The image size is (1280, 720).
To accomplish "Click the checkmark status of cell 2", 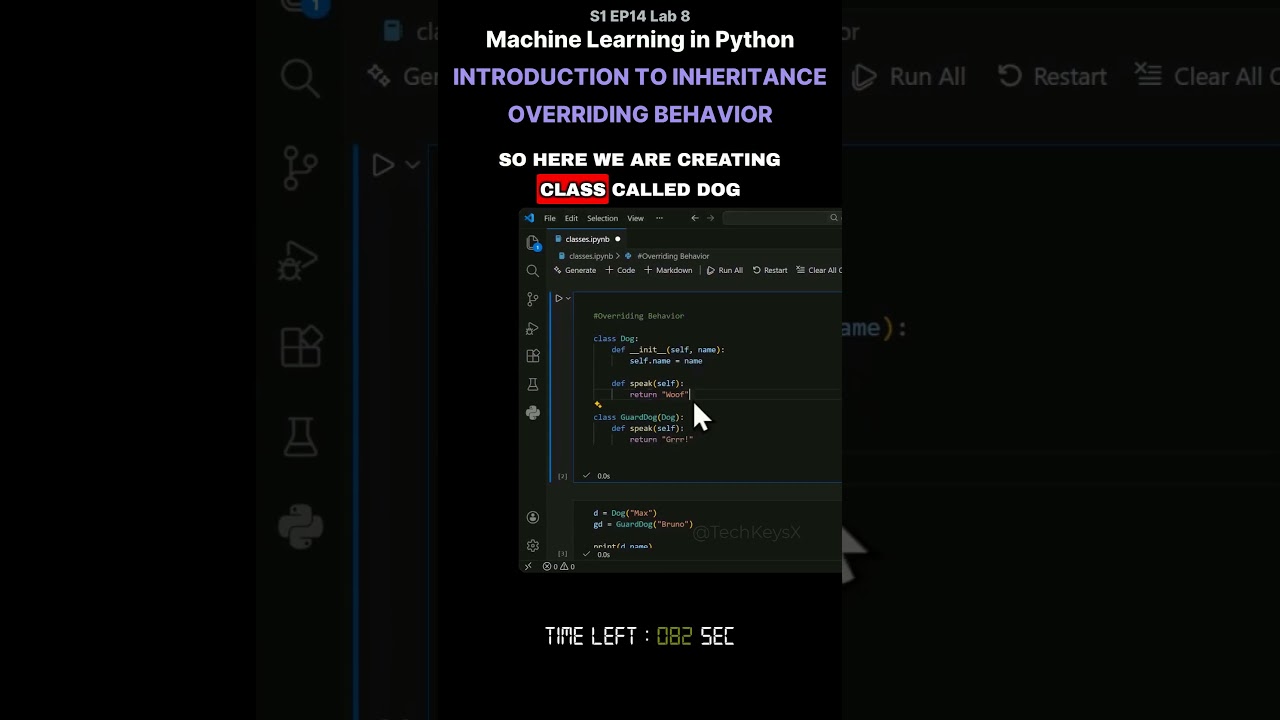I will (586, 476).
